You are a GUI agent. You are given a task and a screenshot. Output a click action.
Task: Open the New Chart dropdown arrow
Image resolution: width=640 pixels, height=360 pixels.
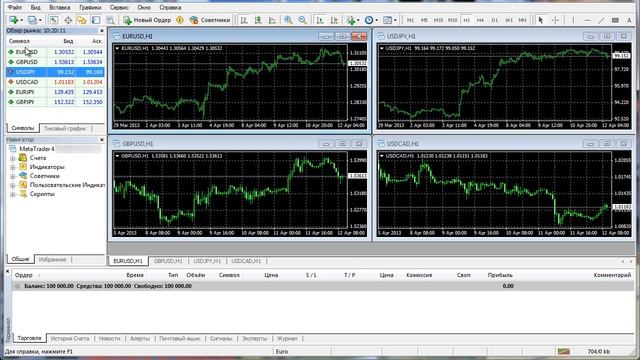coord(22,20)
